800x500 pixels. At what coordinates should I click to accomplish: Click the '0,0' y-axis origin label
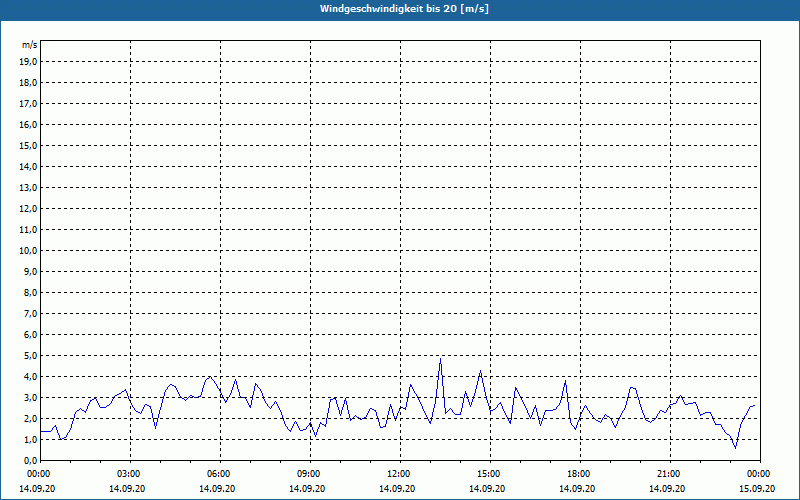point(31,461)
